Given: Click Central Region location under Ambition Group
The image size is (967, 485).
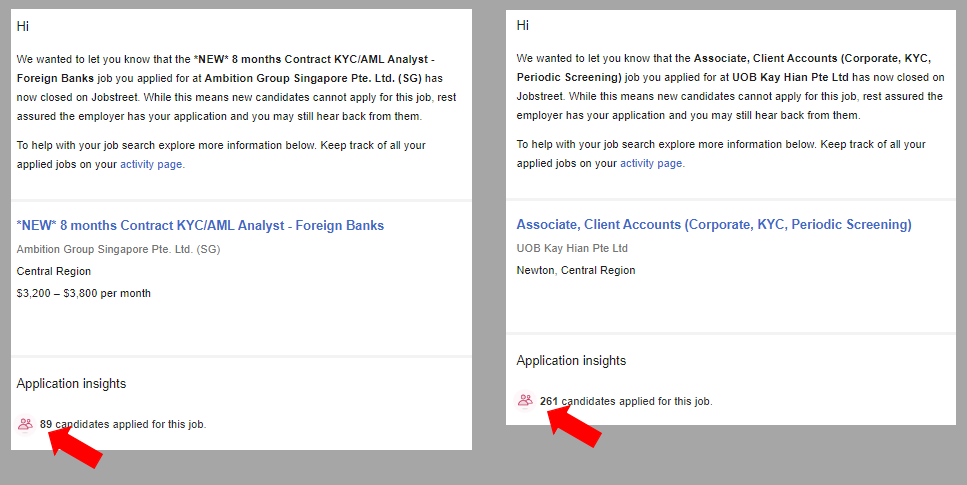Looking at the screenshot, I should click(54, 272).
